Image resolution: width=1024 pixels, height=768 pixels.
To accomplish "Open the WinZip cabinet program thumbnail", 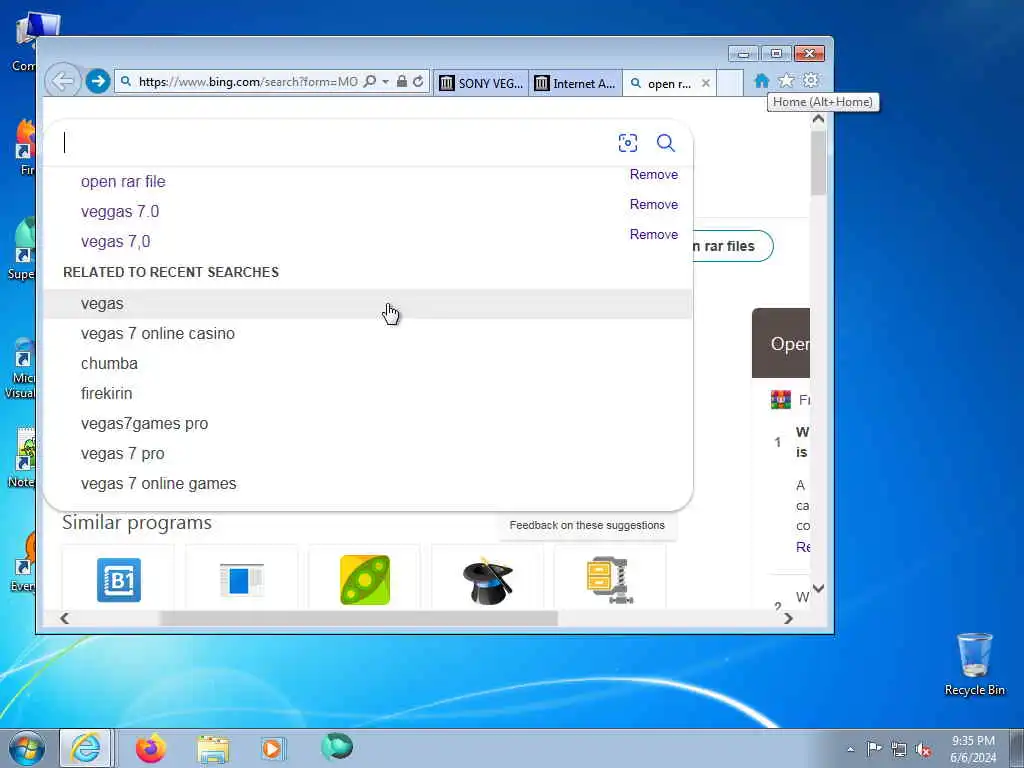I will (610, 580).
